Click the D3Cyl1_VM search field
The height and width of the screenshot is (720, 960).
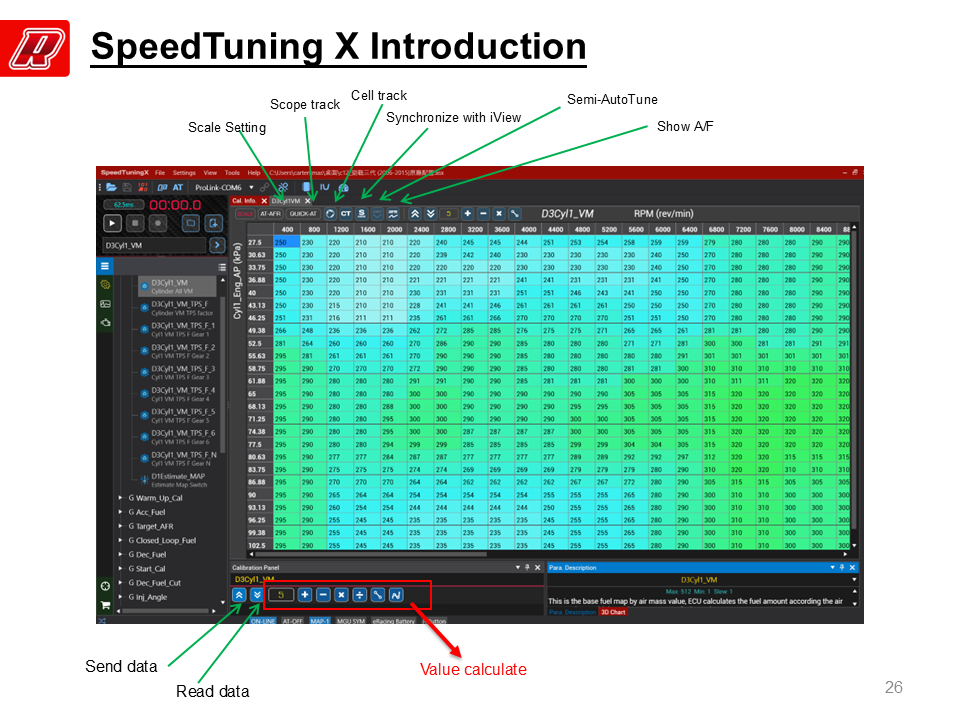[x=154, y=246]
